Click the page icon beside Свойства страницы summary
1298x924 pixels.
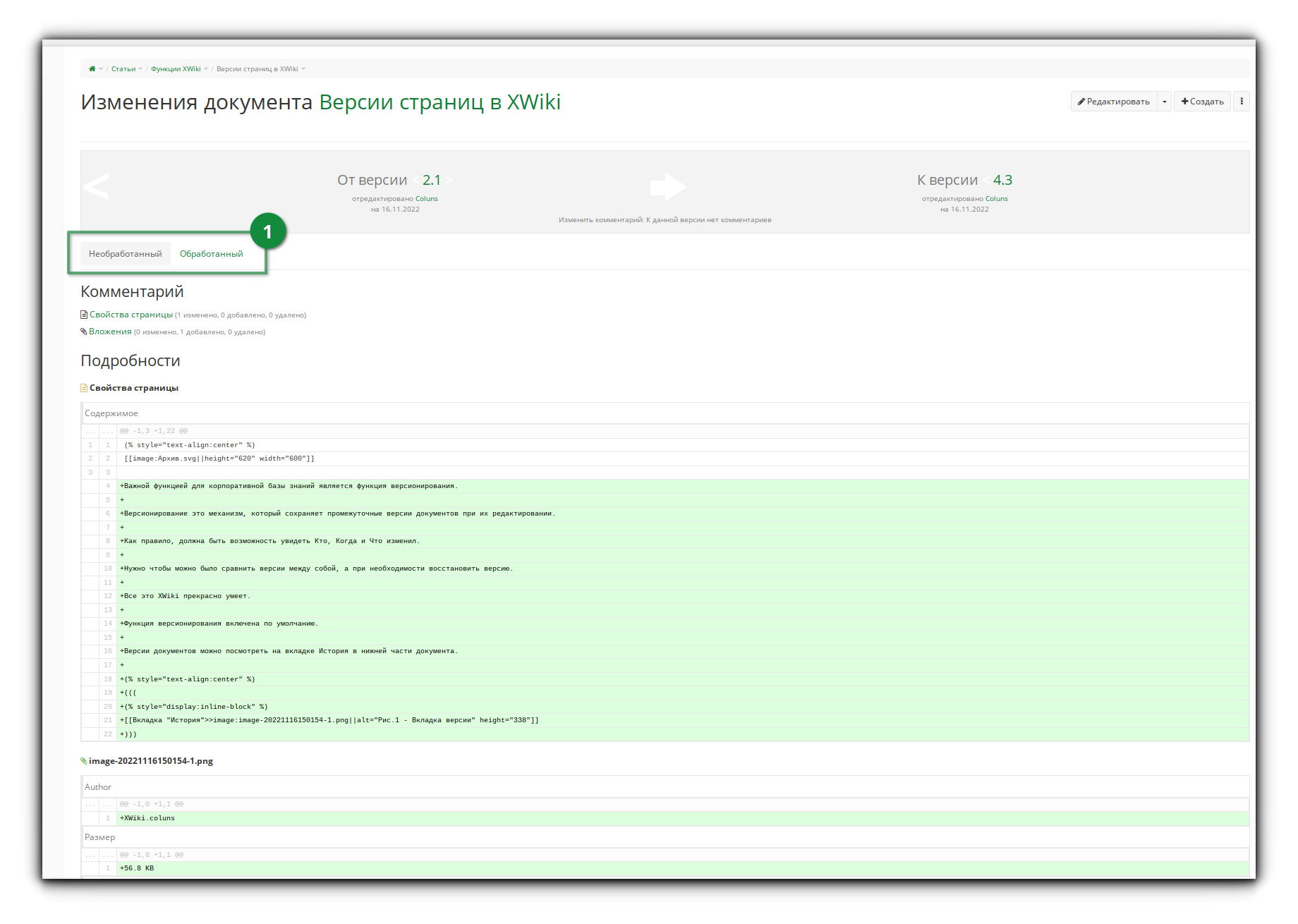click(x=84, y=315)
